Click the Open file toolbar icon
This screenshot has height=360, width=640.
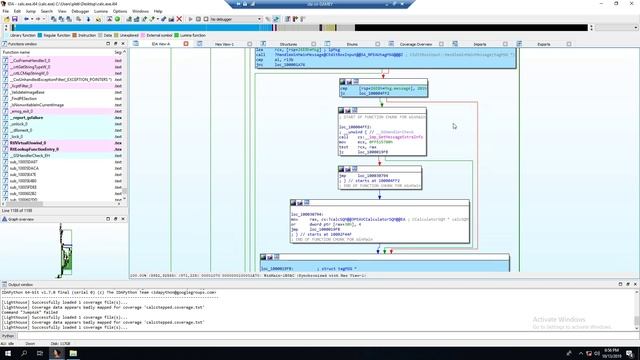pos(7,19)
